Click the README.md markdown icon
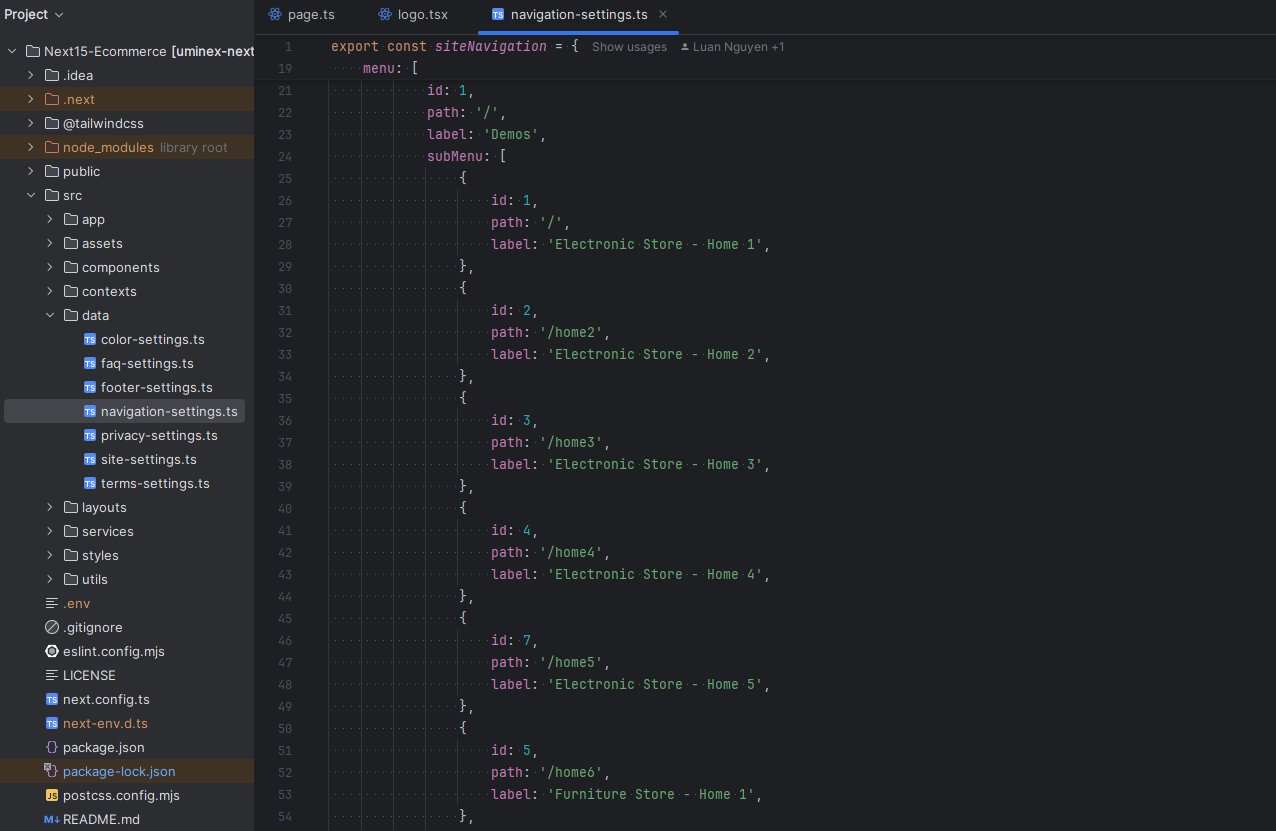Screen dimensions: 1276x831 click(x=52, y=819)
